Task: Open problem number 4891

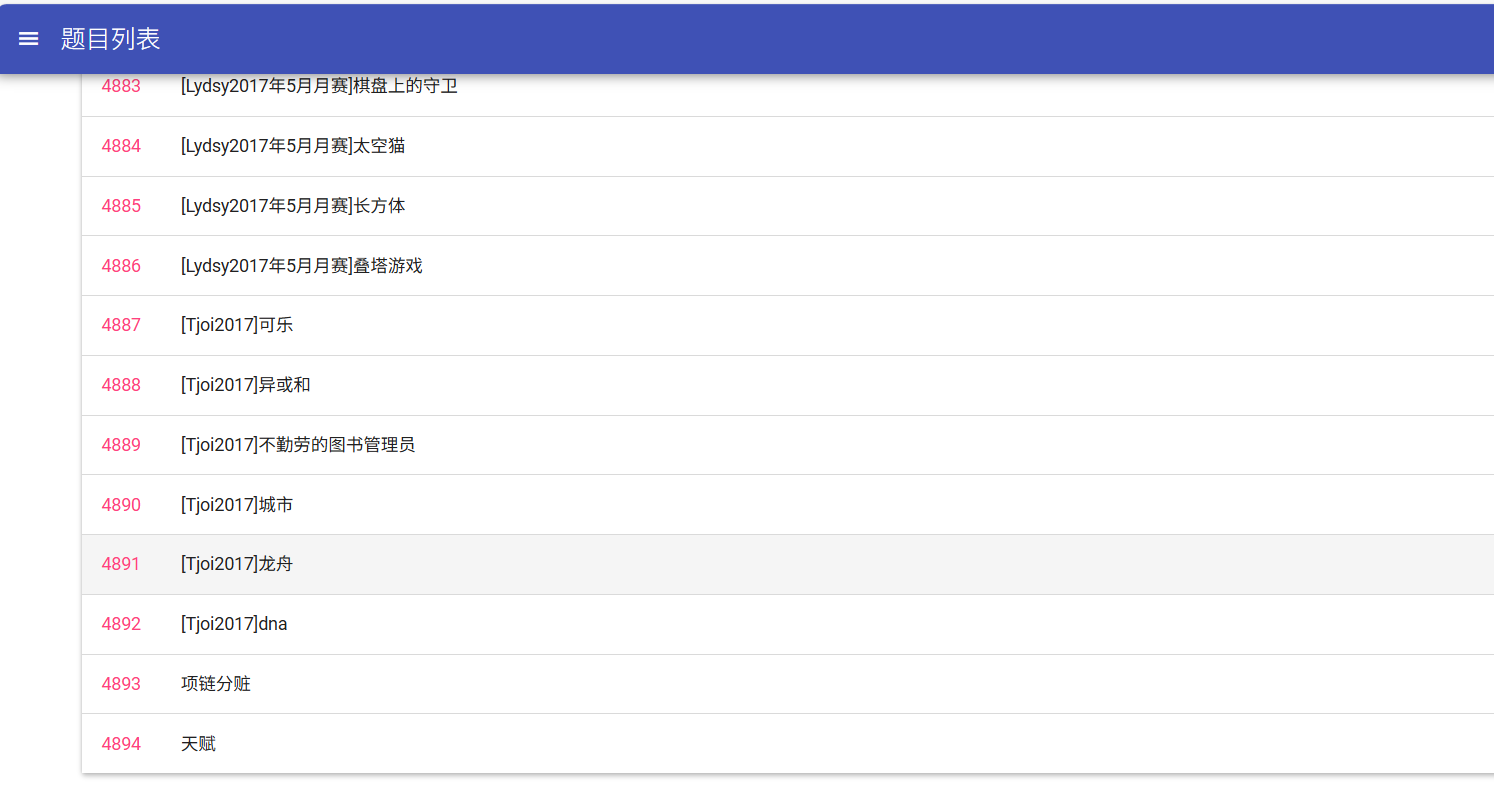Action: tap(121, 564)
